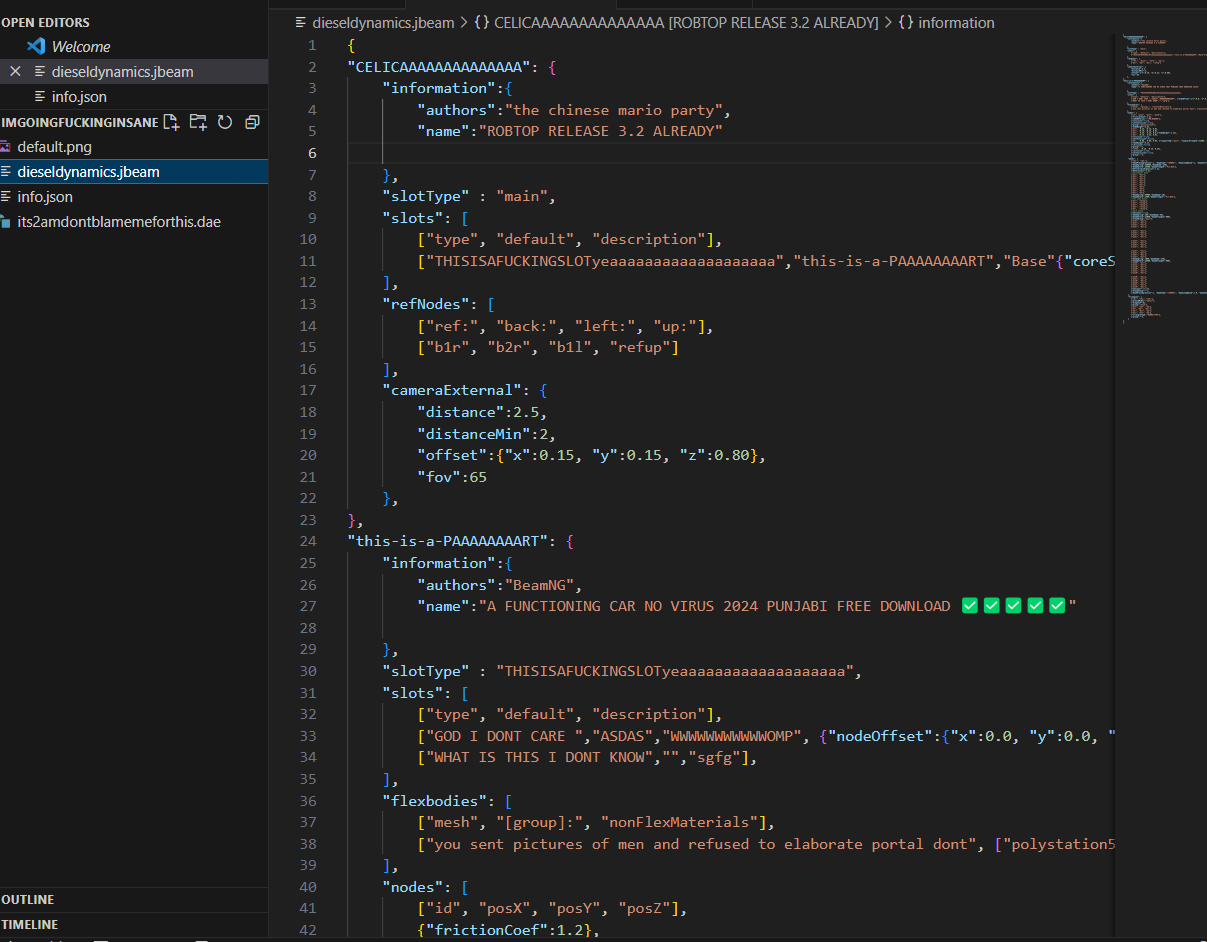Open the Welcome editor entry

point(81,47)
